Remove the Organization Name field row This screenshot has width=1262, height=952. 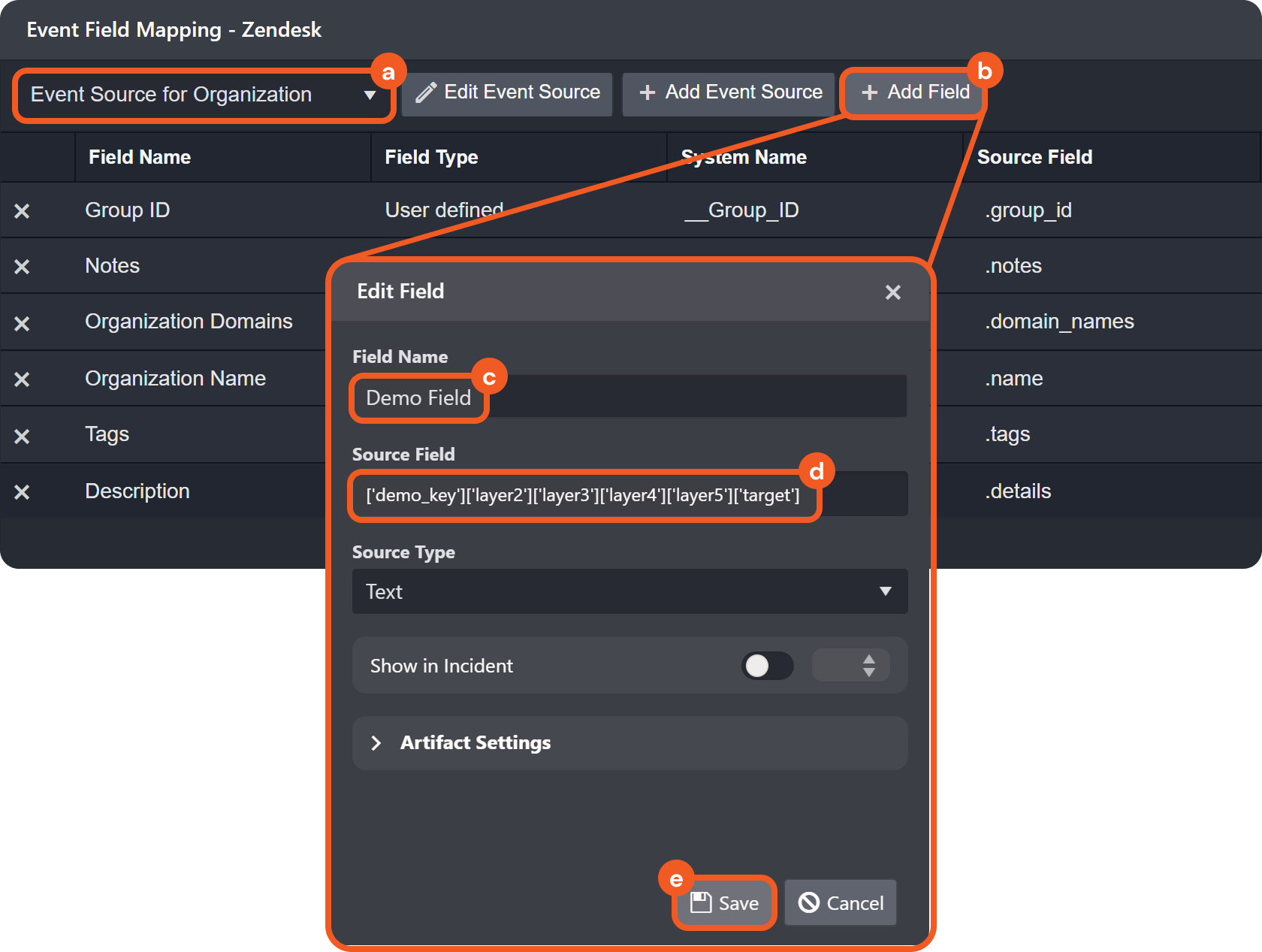(x=22, y=379)
